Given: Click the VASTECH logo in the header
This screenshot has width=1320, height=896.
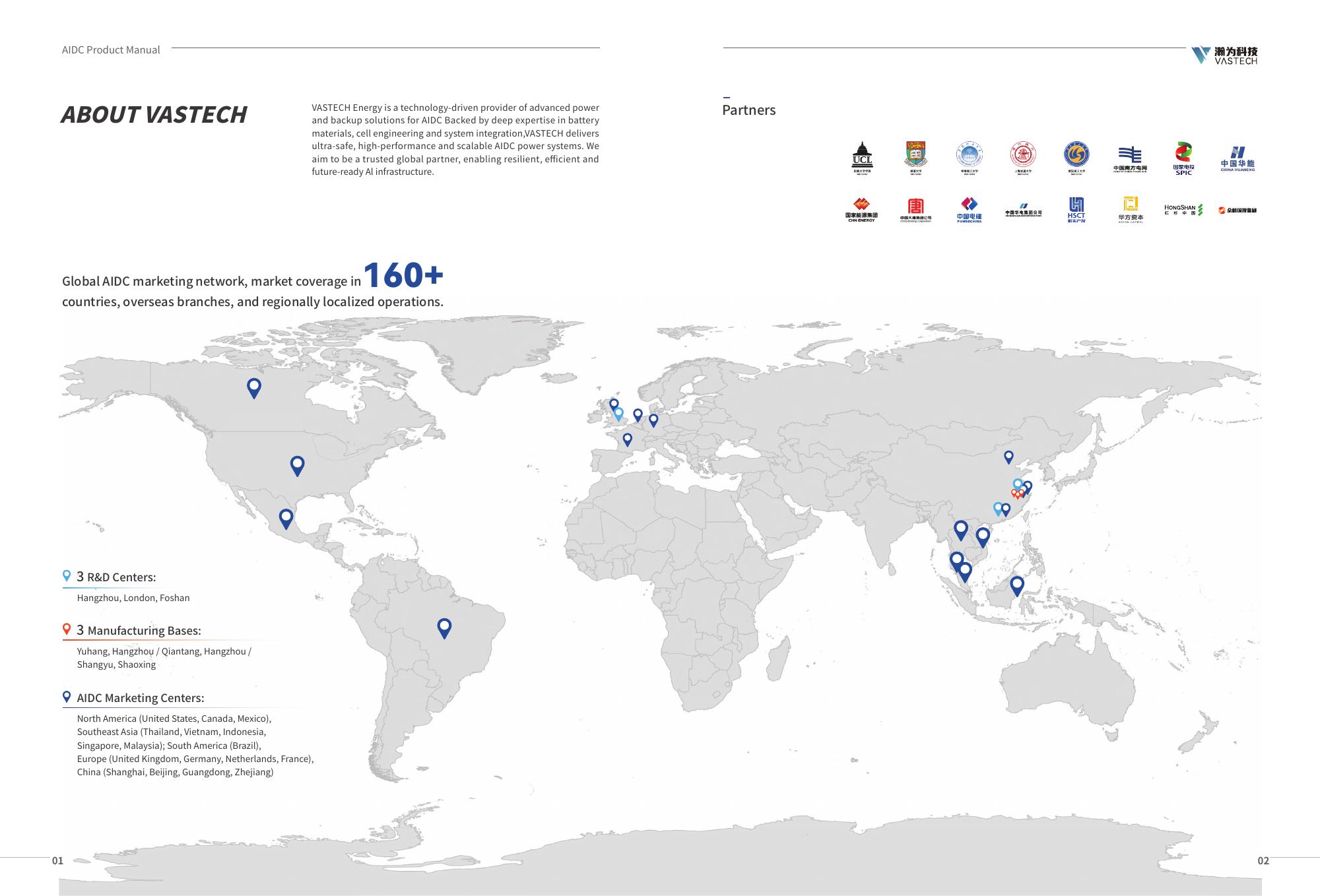Looking at the screenshot, I should coord(1224,55).
